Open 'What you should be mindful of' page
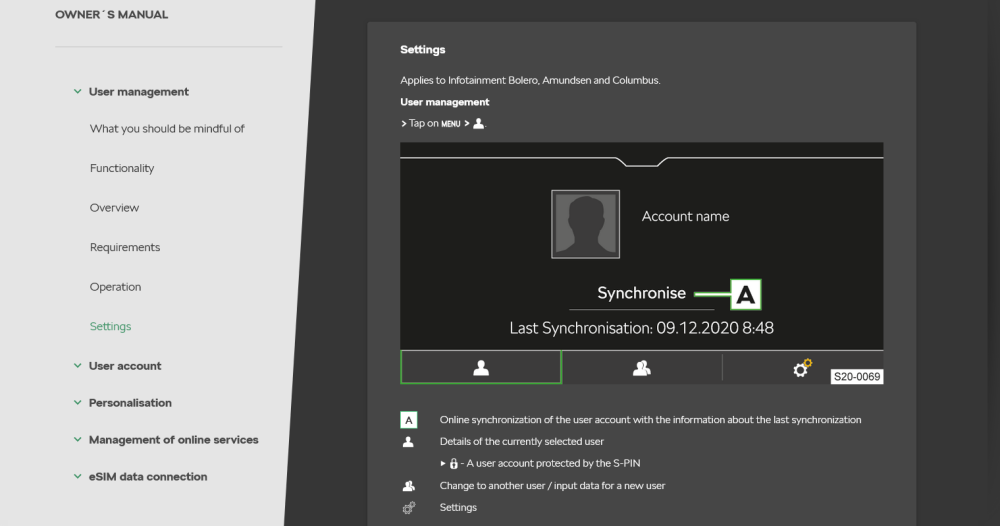1000x526 pixels. click(x=167, y=129)
